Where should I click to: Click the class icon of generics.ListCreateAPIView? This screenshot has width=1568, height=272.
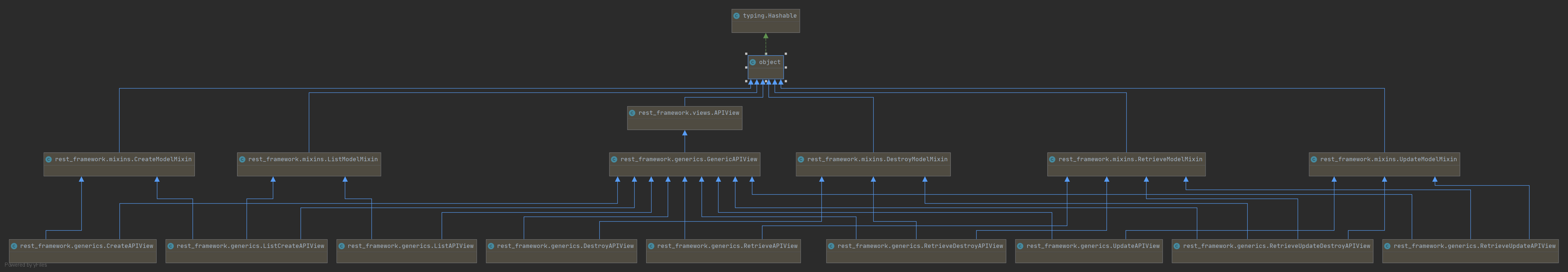[x=170, y=246]
